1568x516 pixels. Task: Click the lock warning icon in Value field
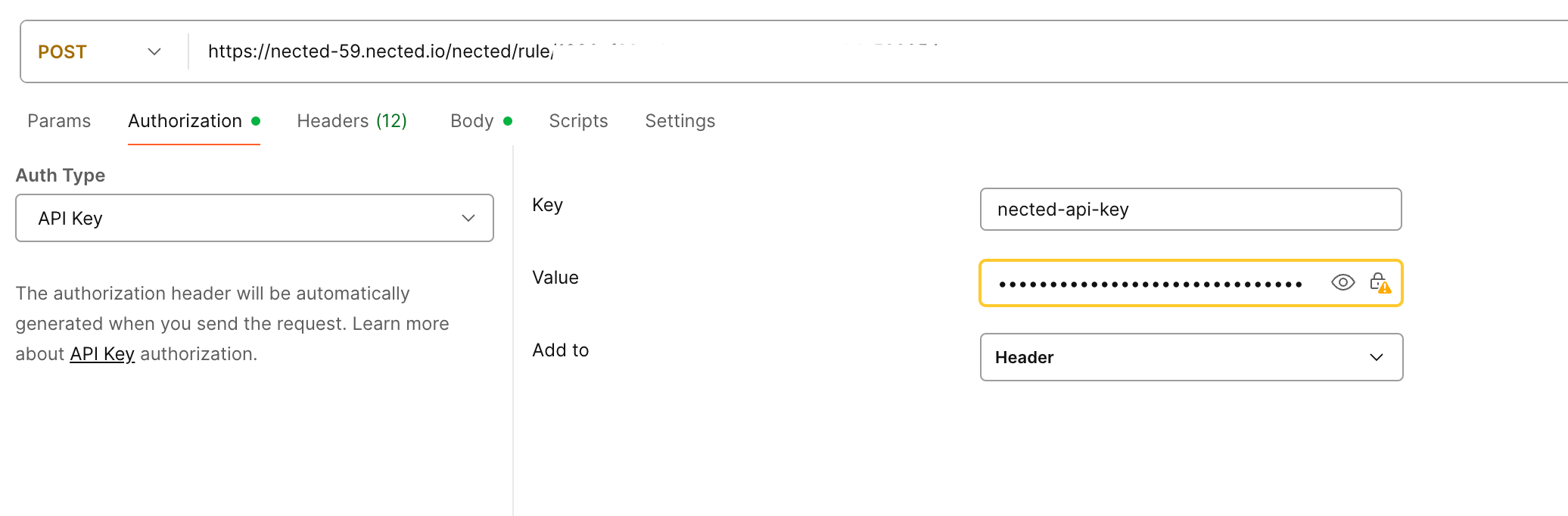coord(1380,283)
